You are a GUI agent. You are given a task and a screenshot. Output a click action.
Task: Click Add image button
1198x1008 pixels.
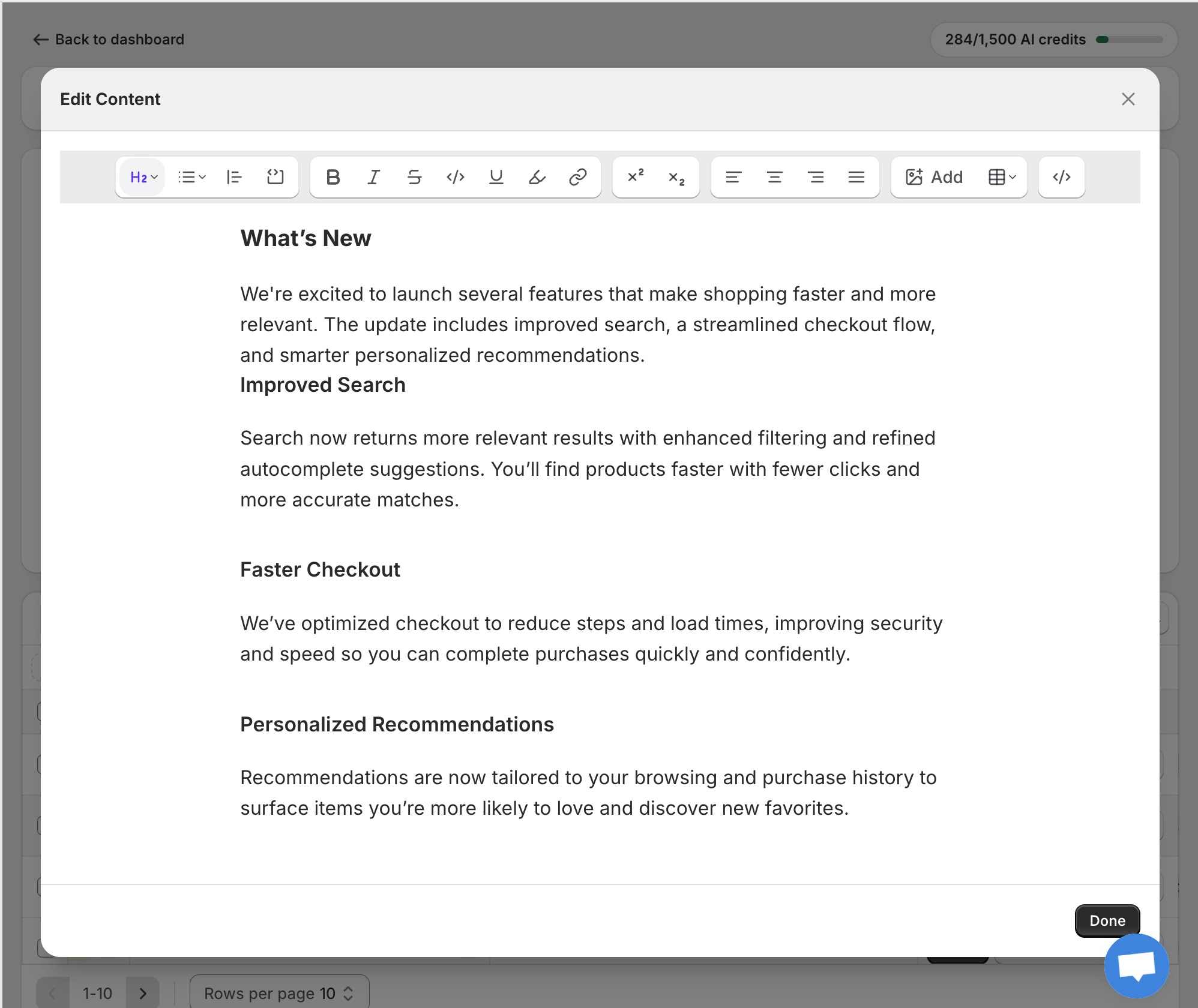click(934, 177)
